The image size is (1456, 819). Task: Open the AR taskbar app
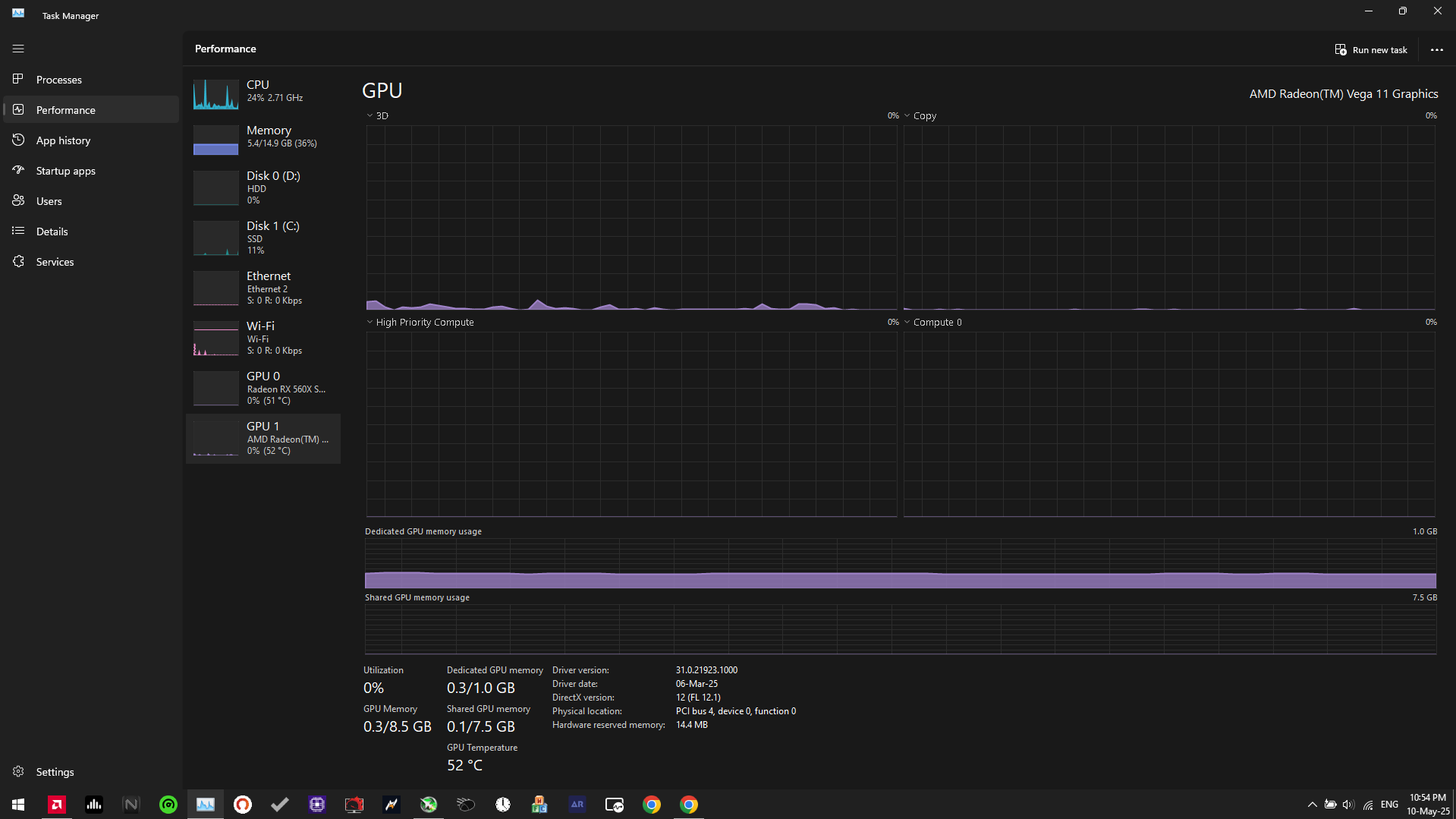[x=577, y=805]
